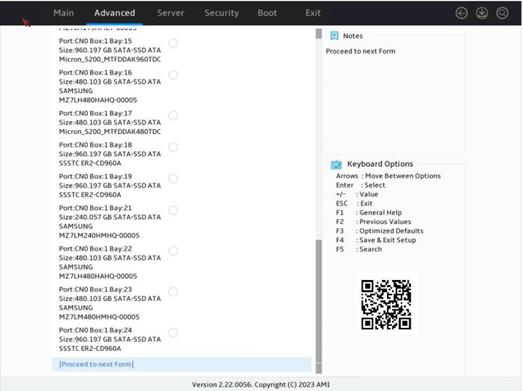Select the Bay:16 Samsung 480GB drive radio

(173, 75)
